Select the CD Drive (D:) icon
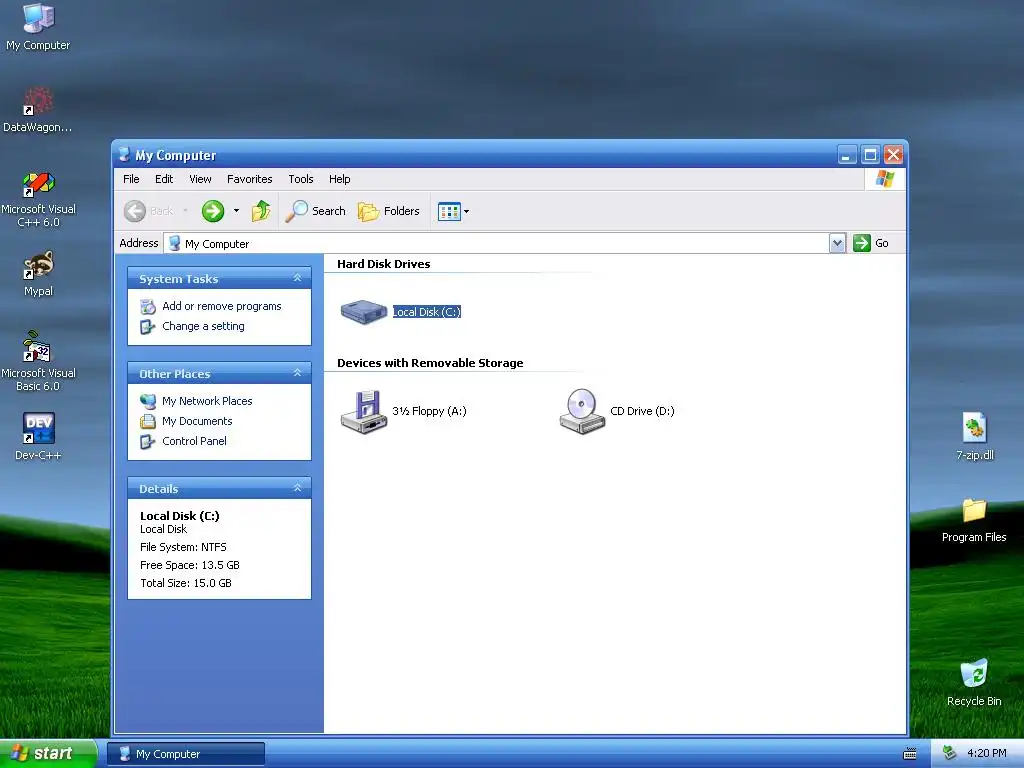Image resolution: width=1024 pixels, height=768 pixels. tap(582, 411)
